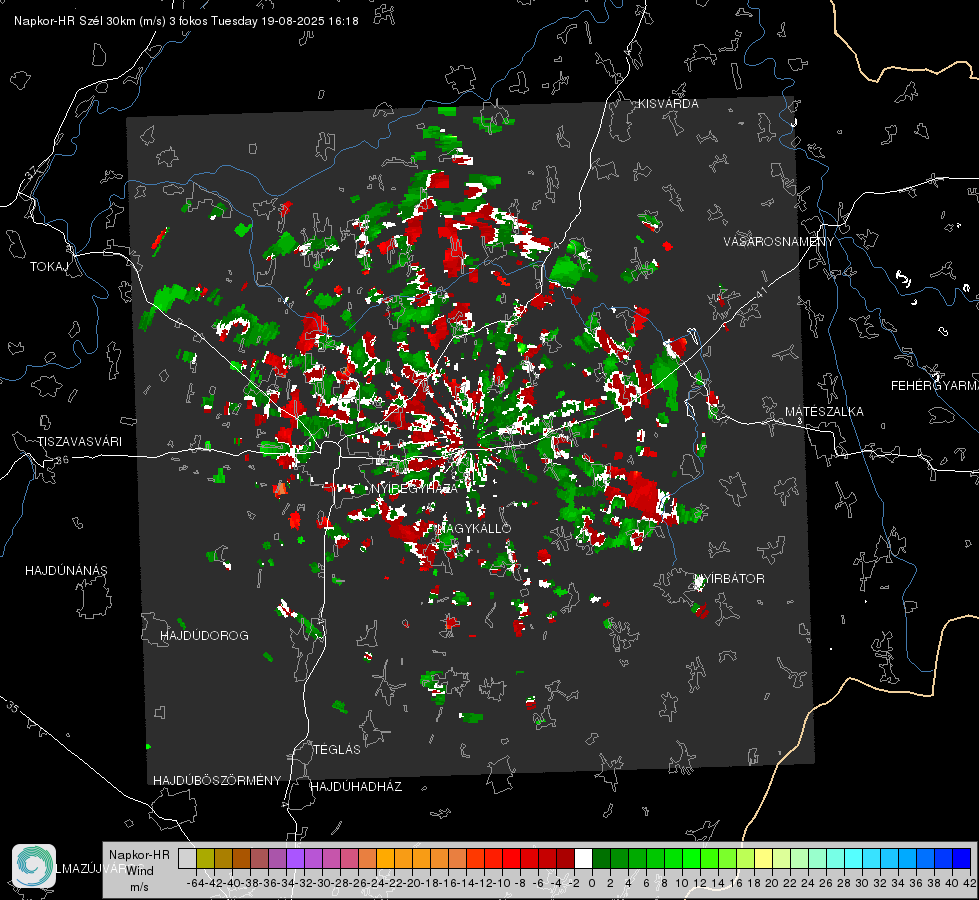The image size is (979, 900).
Task: Select the pale yellow legend swatch
Action: pyautogui.click(x=763, y=858)
